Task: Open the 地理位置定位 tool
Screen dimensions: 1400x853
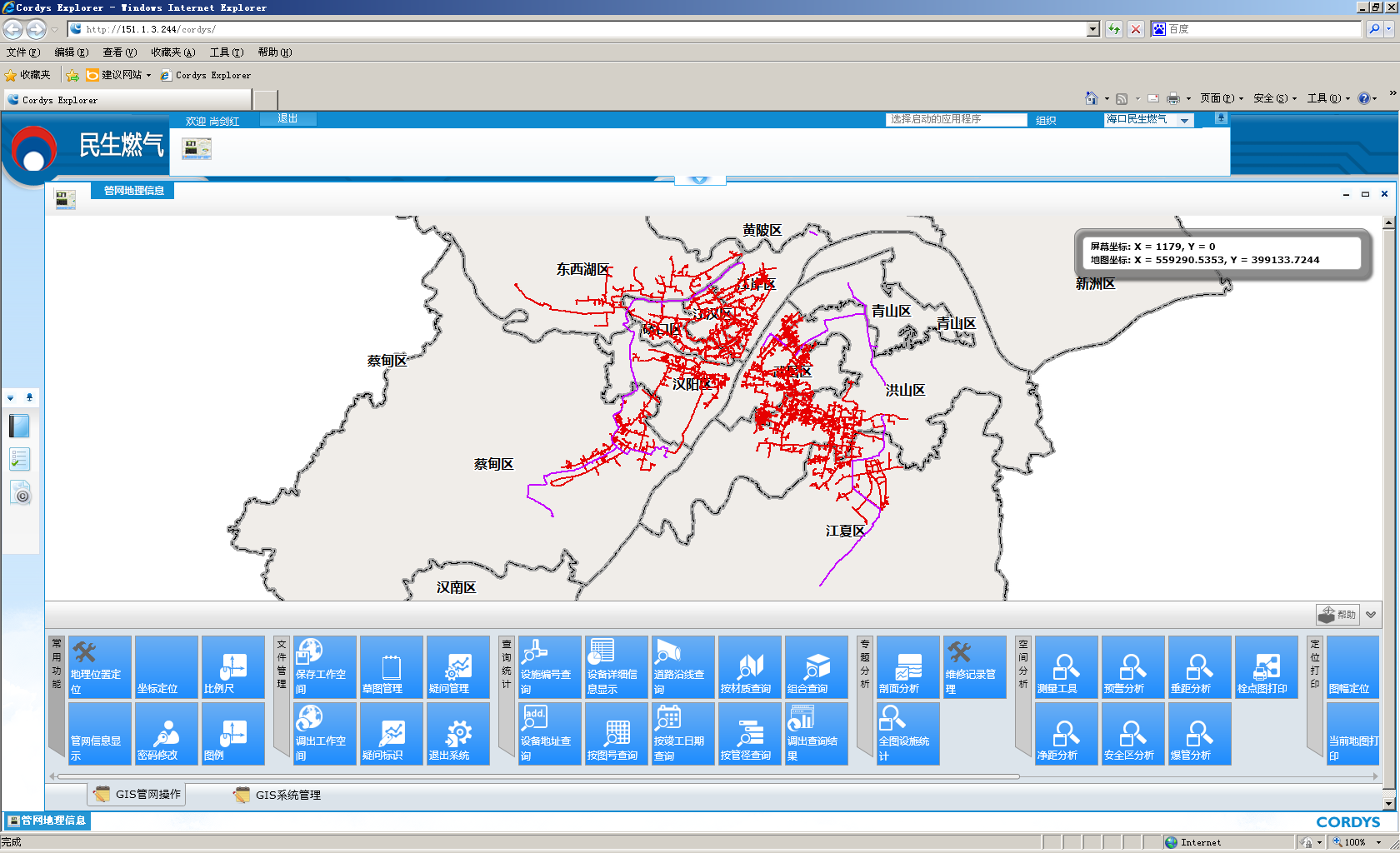Action: tap(100, 666)
